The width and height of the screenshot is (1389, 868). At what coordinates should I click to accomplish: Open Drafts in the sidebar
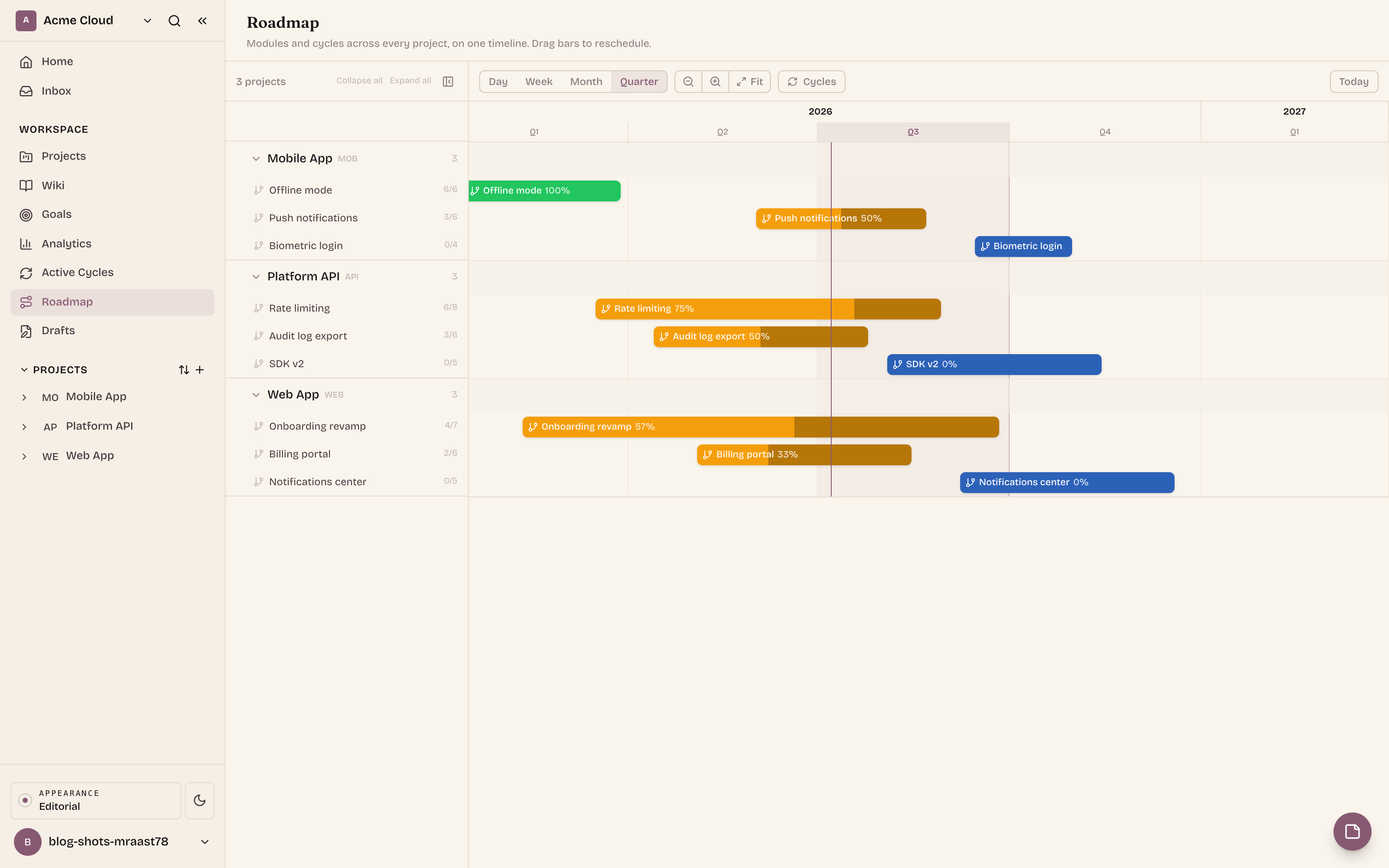[x=112, y=331]
